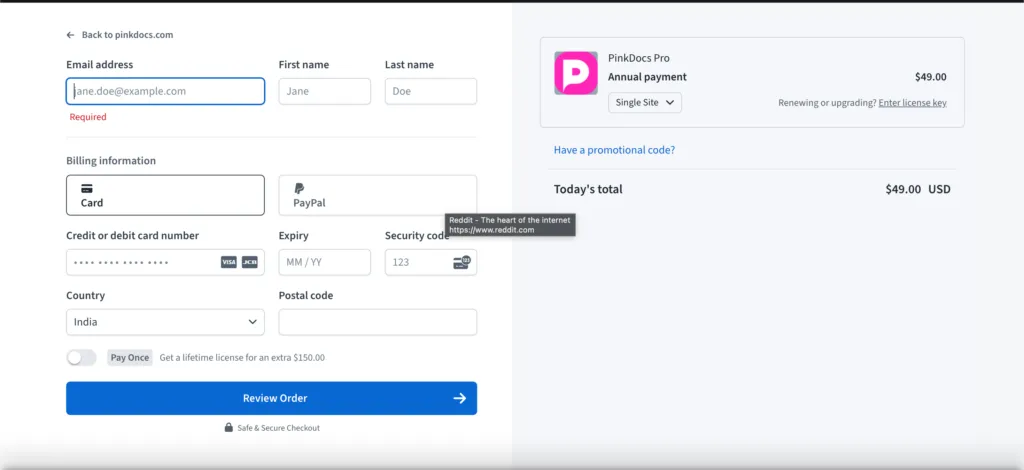The height and width of the screenshot is (470, 1024).
Task: Click the CVC security code icon
Action: click(461, 262)
